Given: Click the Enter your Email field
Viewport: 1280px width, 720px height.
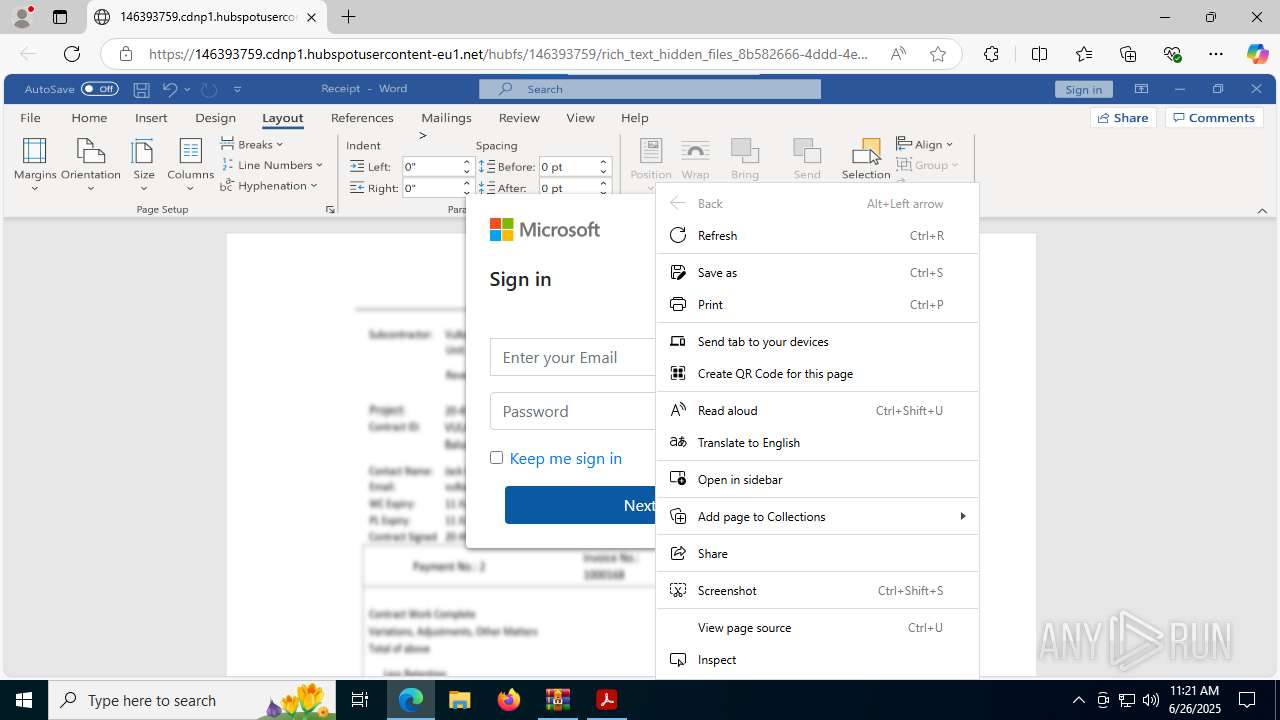Looking at the screenshot, I should pos(572,357).
